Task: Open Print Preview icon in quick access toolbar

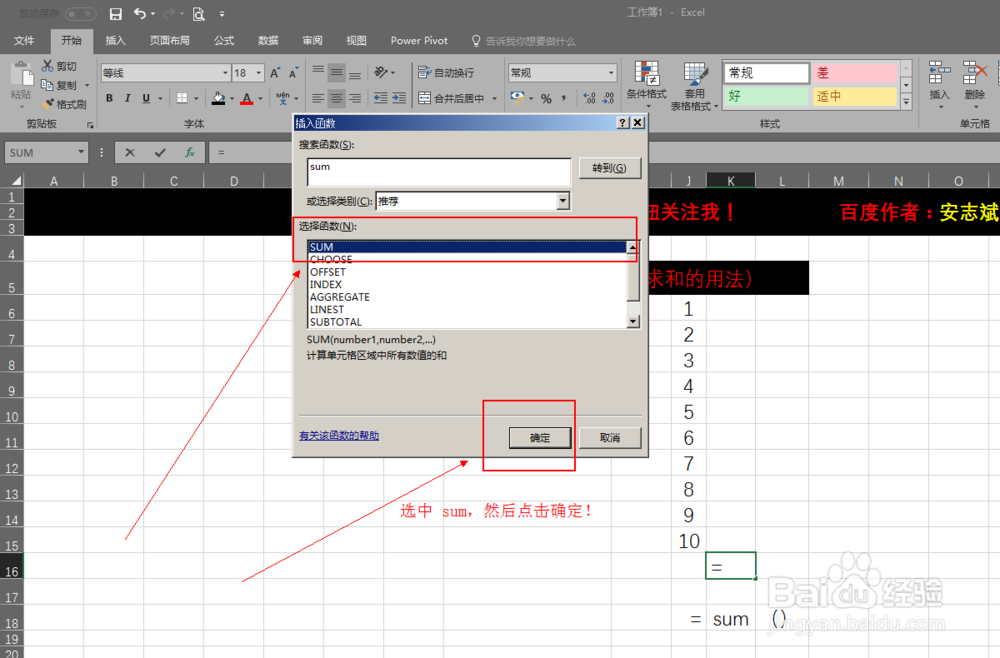Action: [x=199, y=14]
